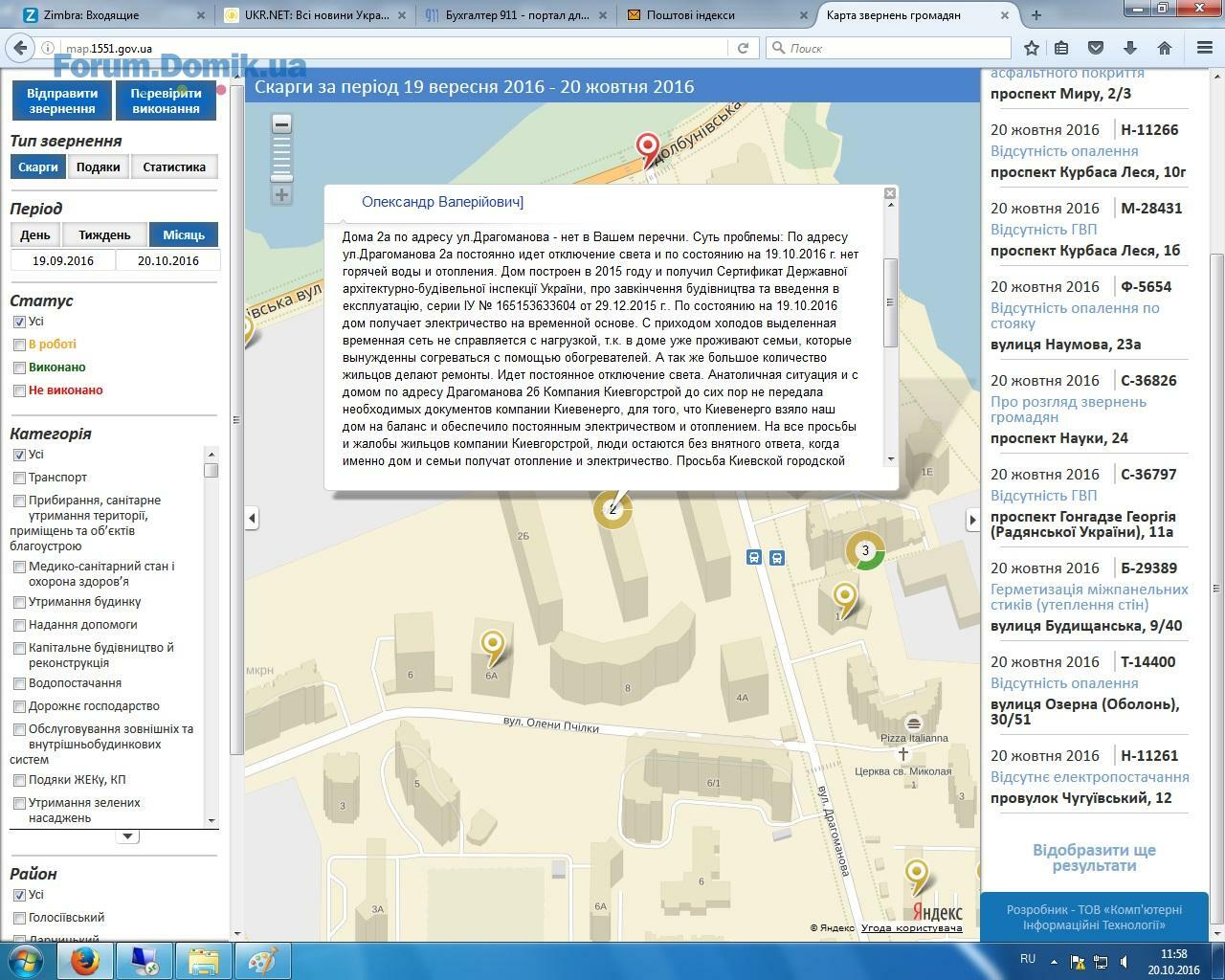The image size is (1225, 980).
Task: Click 'Відобразити ще результати' link
Action: [x=1094, y=857]
